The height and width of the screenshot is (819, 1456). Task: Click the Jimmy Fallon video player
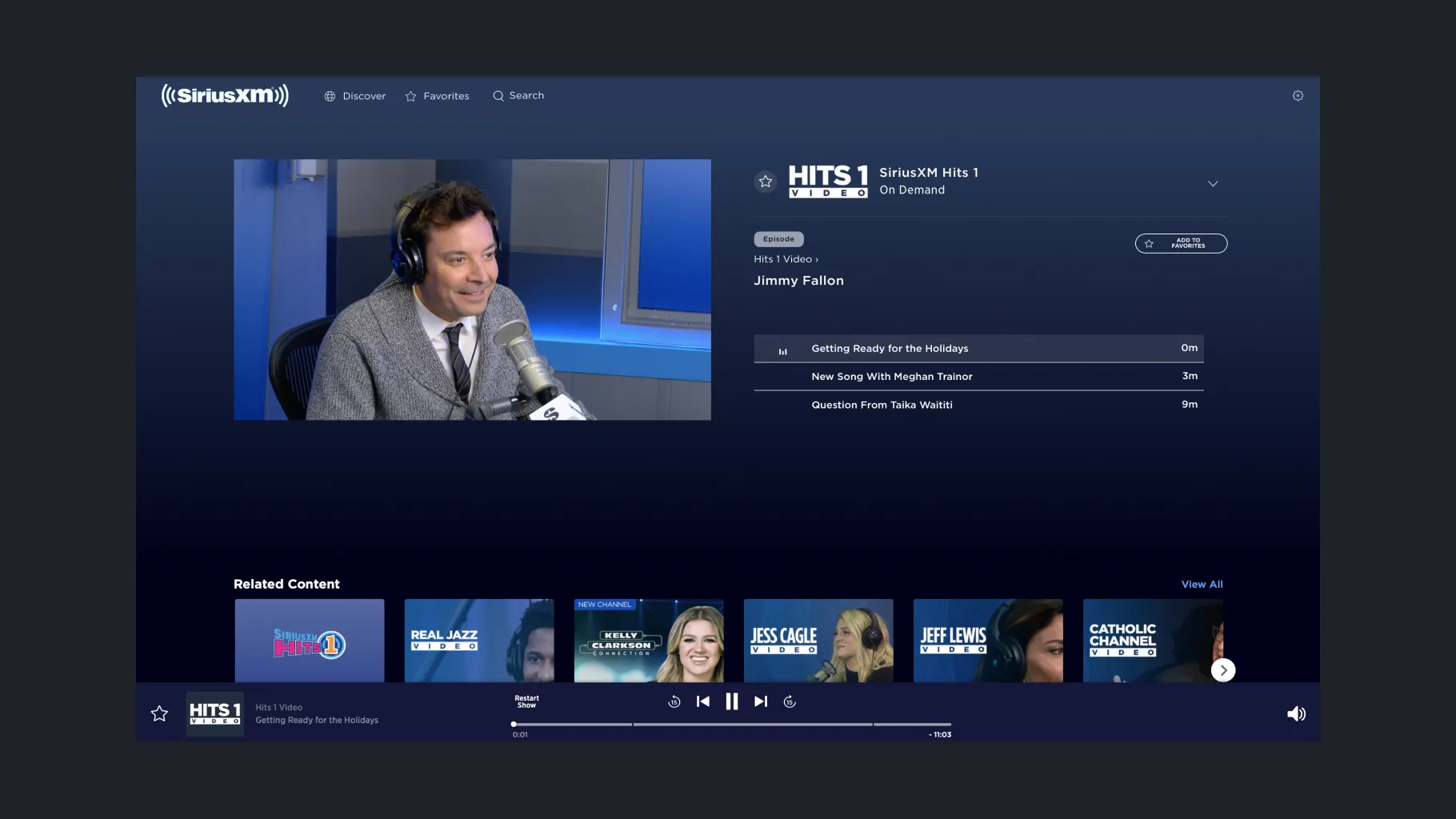[472, 290]
